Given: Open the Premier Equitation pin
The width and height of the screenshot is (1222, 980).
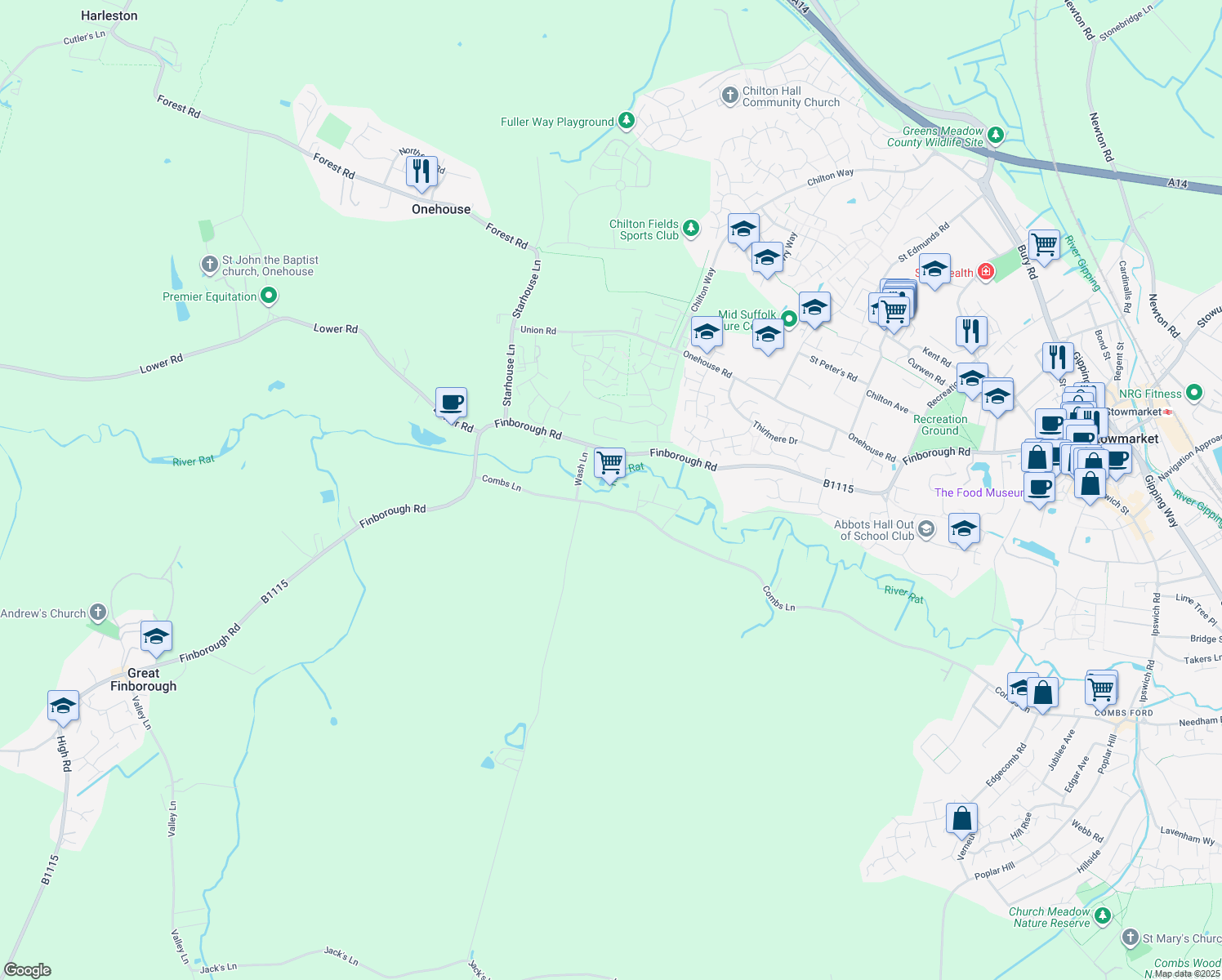Looking at the screenshot, I should (268, 296).
